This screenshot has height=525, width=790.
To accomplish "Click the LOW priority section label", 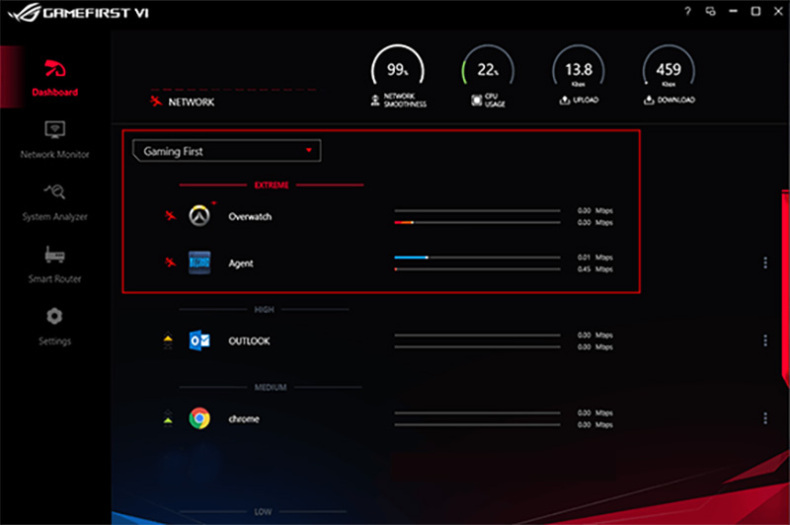I will click(262, 511).
